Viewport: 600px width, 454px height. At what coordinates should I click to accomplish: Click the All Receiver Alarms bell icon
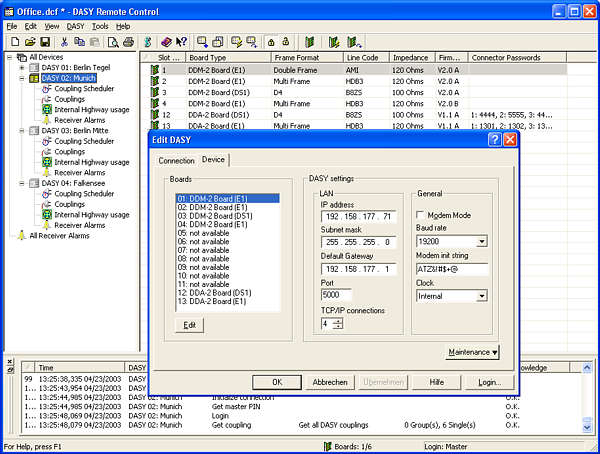(x=21, y=236)
